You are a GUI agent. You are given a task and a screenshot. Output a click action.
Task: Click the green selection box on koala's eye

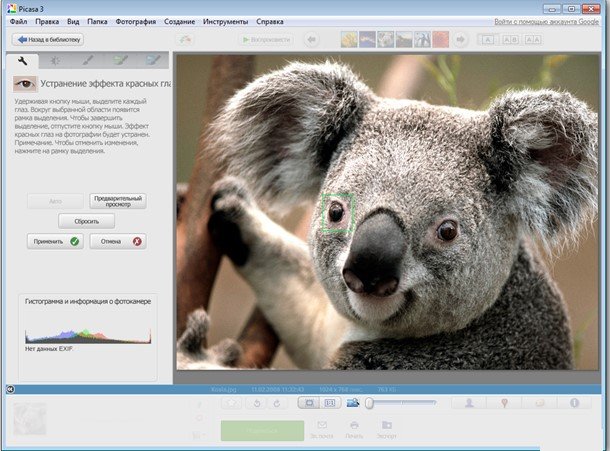[337, 212]
